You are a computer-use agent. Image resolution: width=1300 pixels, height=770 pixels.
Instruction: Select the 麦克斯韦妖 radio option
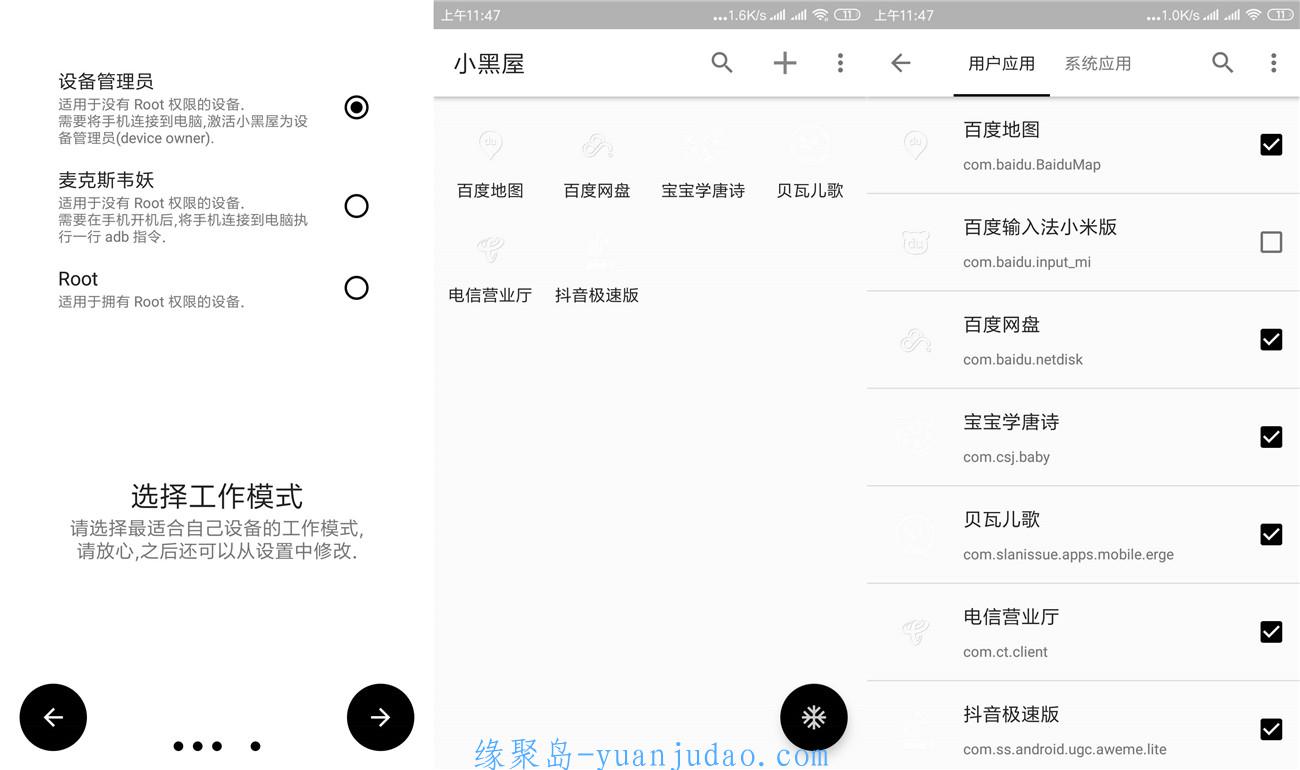[356, 206]
